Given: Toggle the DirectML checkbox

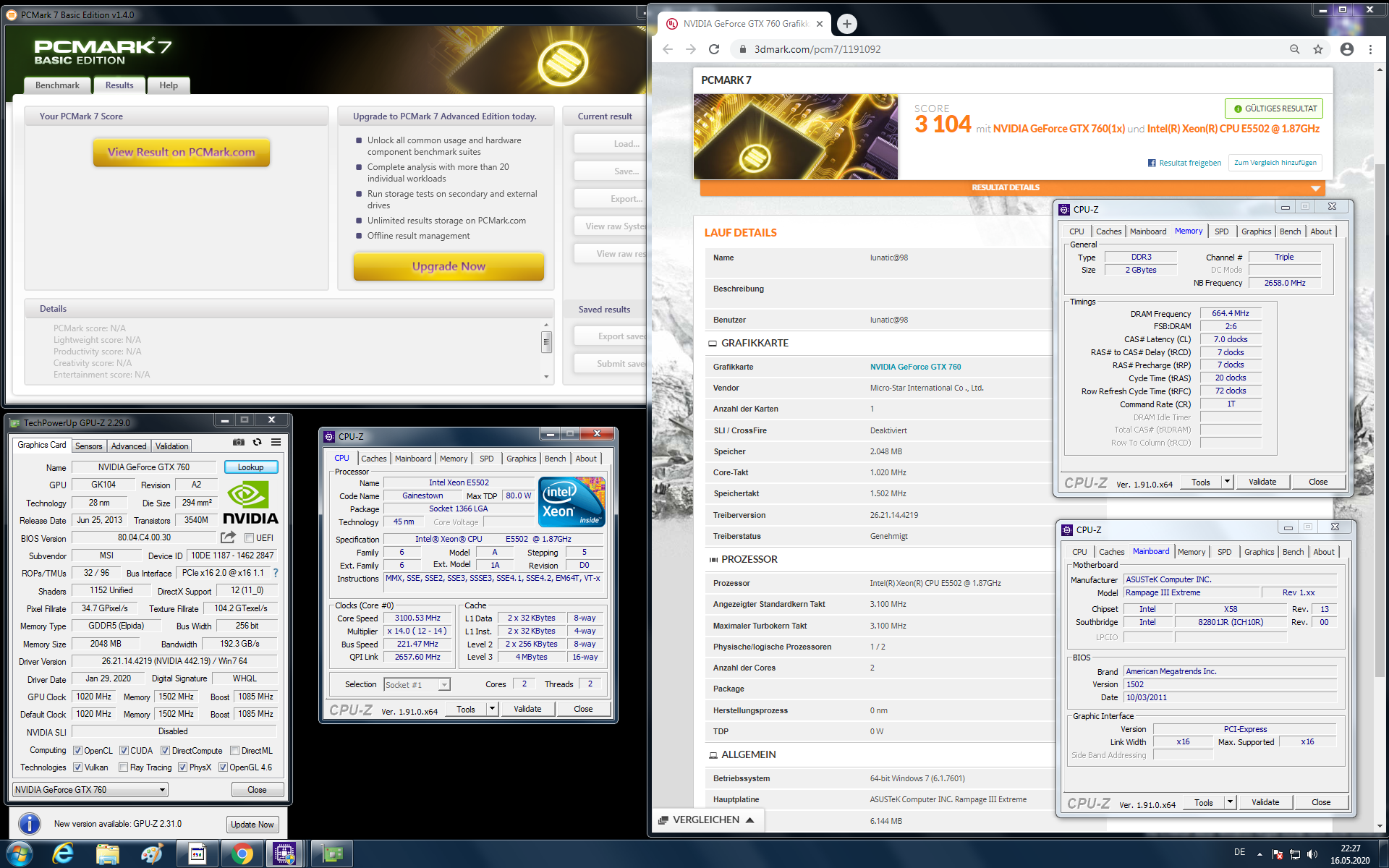Looking at the screenshot, I should (234, 751).
